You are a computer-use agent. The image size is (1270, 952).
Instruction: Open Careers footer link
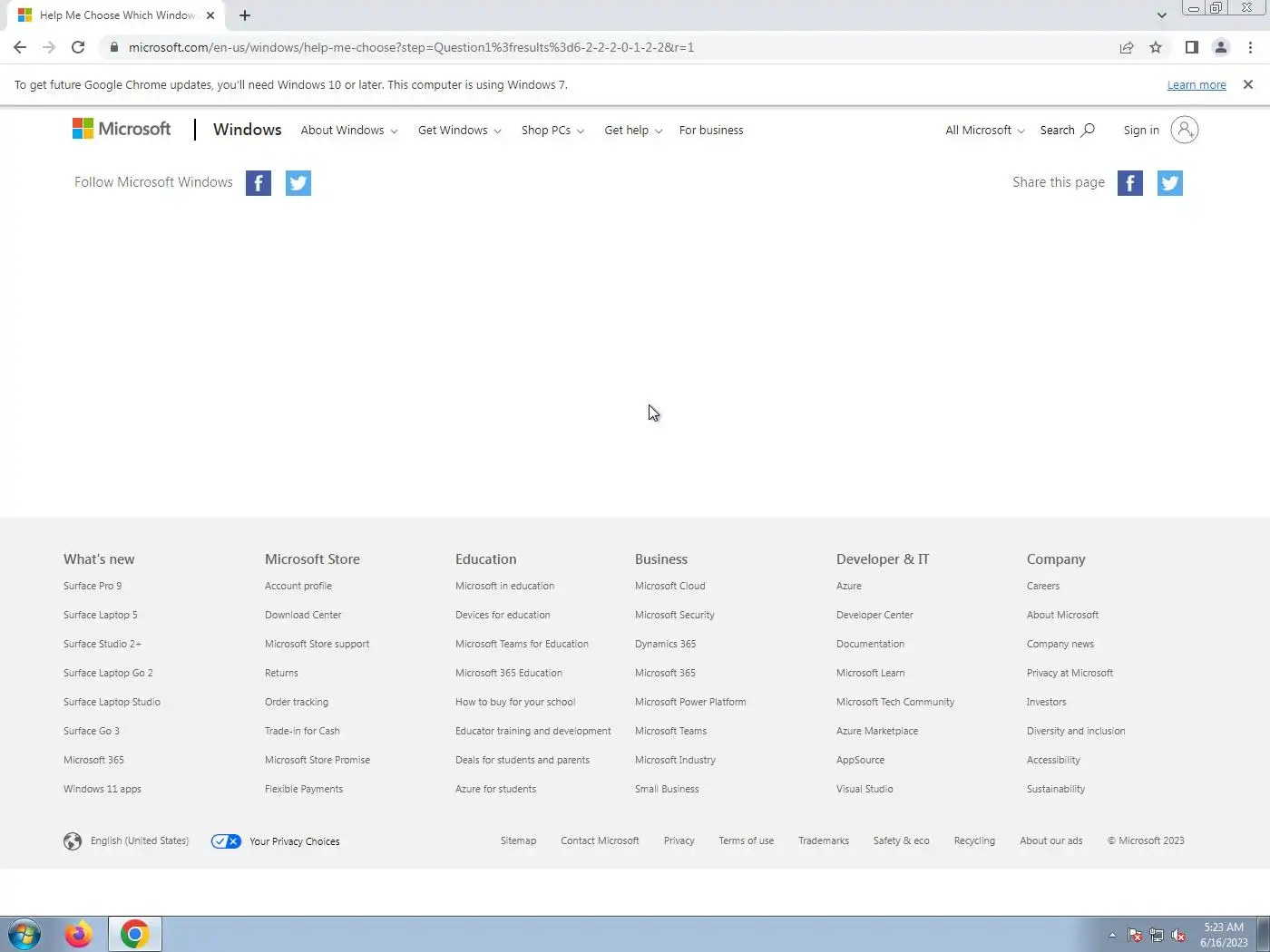(x=1043, y=586)
